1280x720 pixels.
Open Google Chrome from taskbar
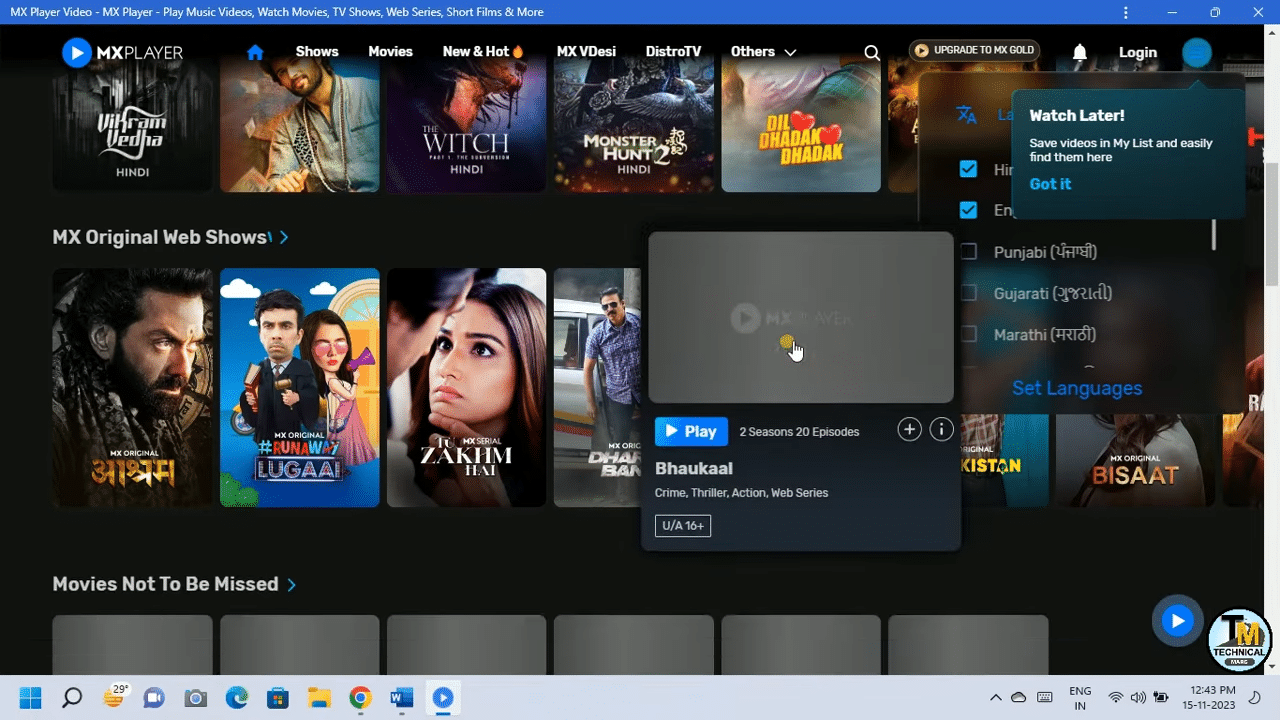[360, 698]
